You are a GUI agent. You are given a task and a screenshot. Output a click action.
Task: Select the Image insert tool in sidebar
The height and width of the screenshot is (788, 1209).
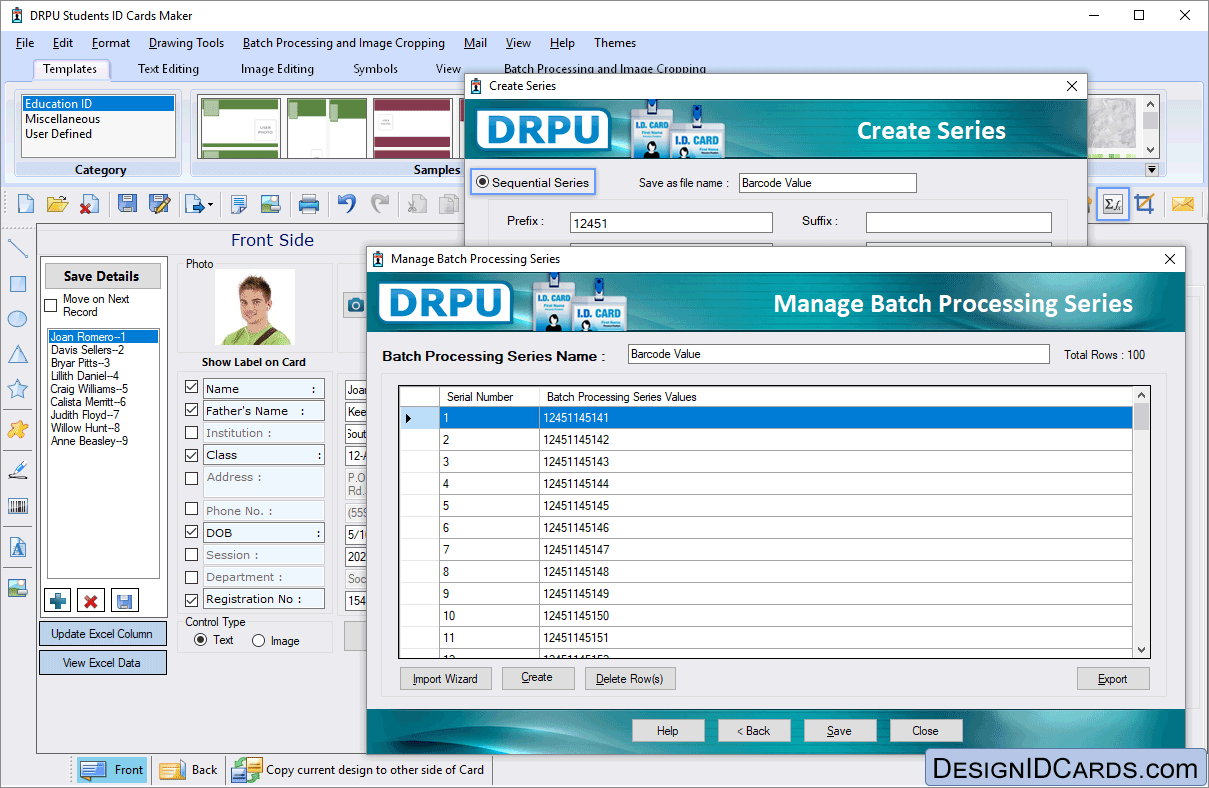click(x=17, y=588)
